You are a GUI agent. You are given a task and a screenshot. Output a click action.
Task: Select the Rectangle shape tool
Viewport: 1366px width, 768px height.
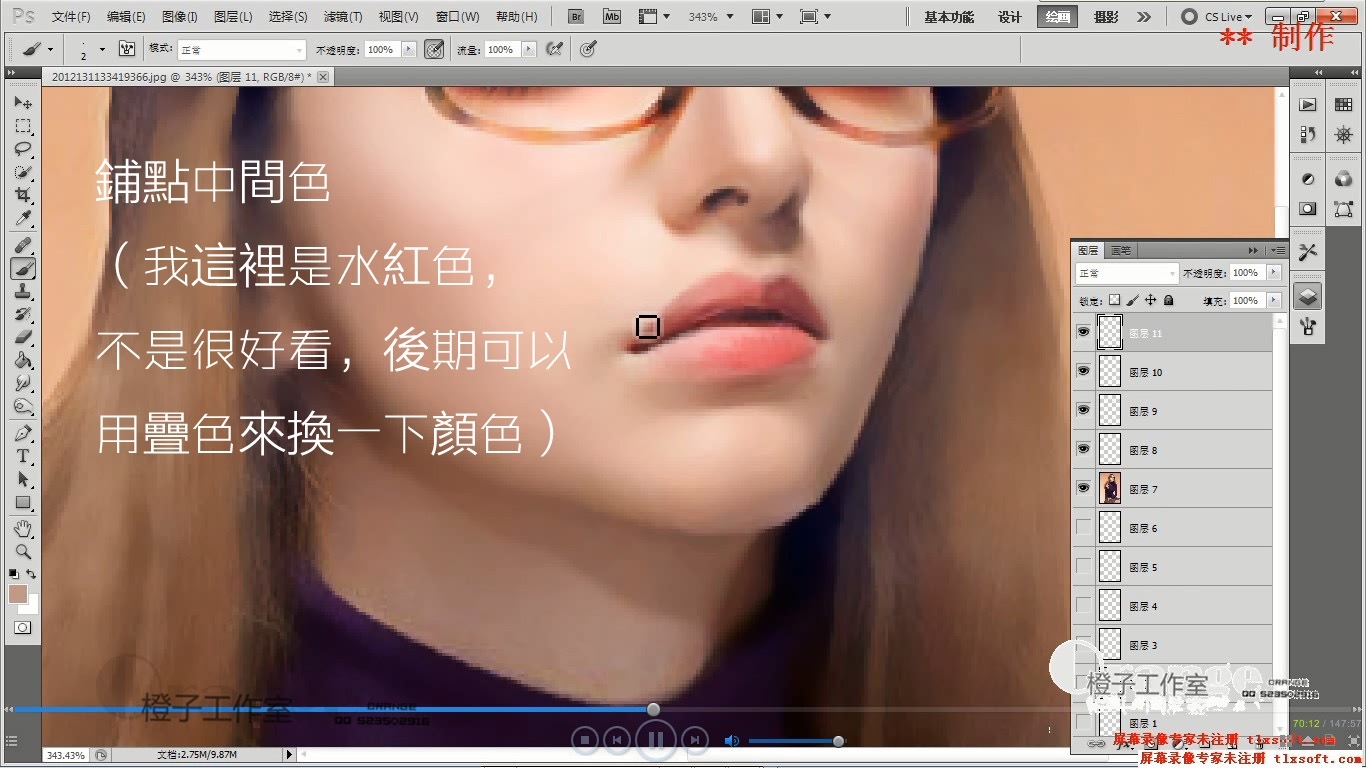coord(23,502)
